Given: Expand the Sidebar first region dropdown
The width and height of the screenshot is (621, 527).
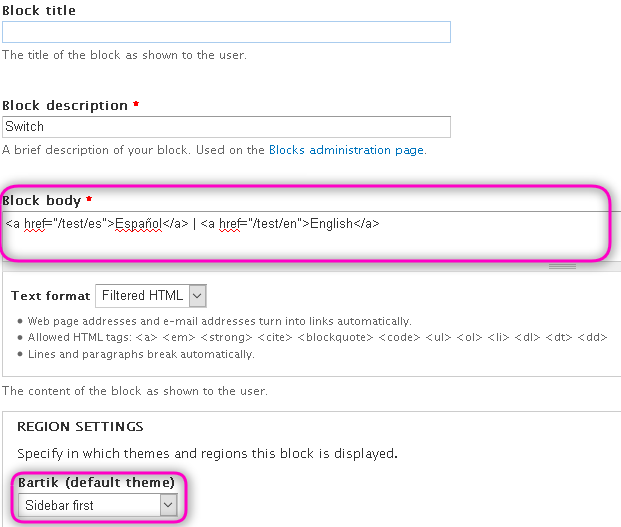Looking at the screenshot, I should (98, 505).
